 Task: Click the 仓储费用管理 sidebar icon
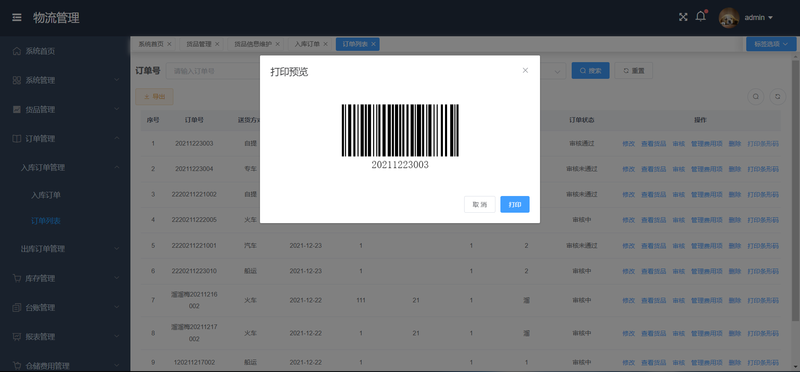coord(17,366)
